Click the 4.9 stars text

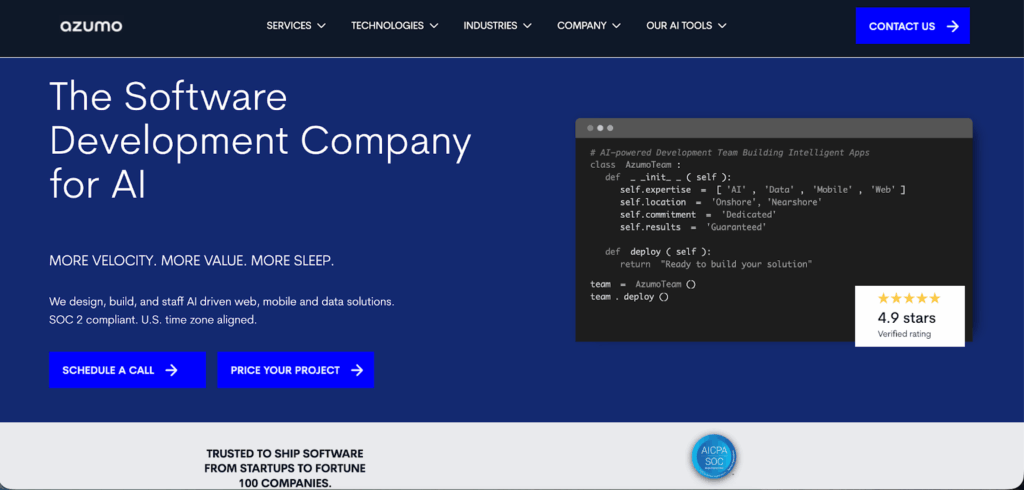click(x=906, y=318)
